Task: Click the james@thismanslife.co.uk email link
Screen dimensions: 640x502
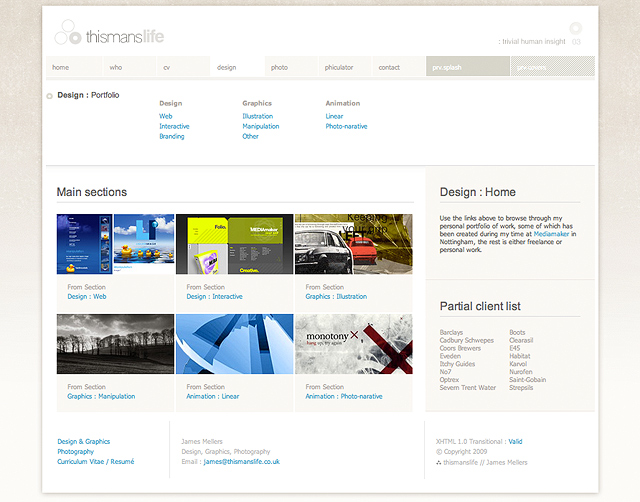Action: point(242,462)
